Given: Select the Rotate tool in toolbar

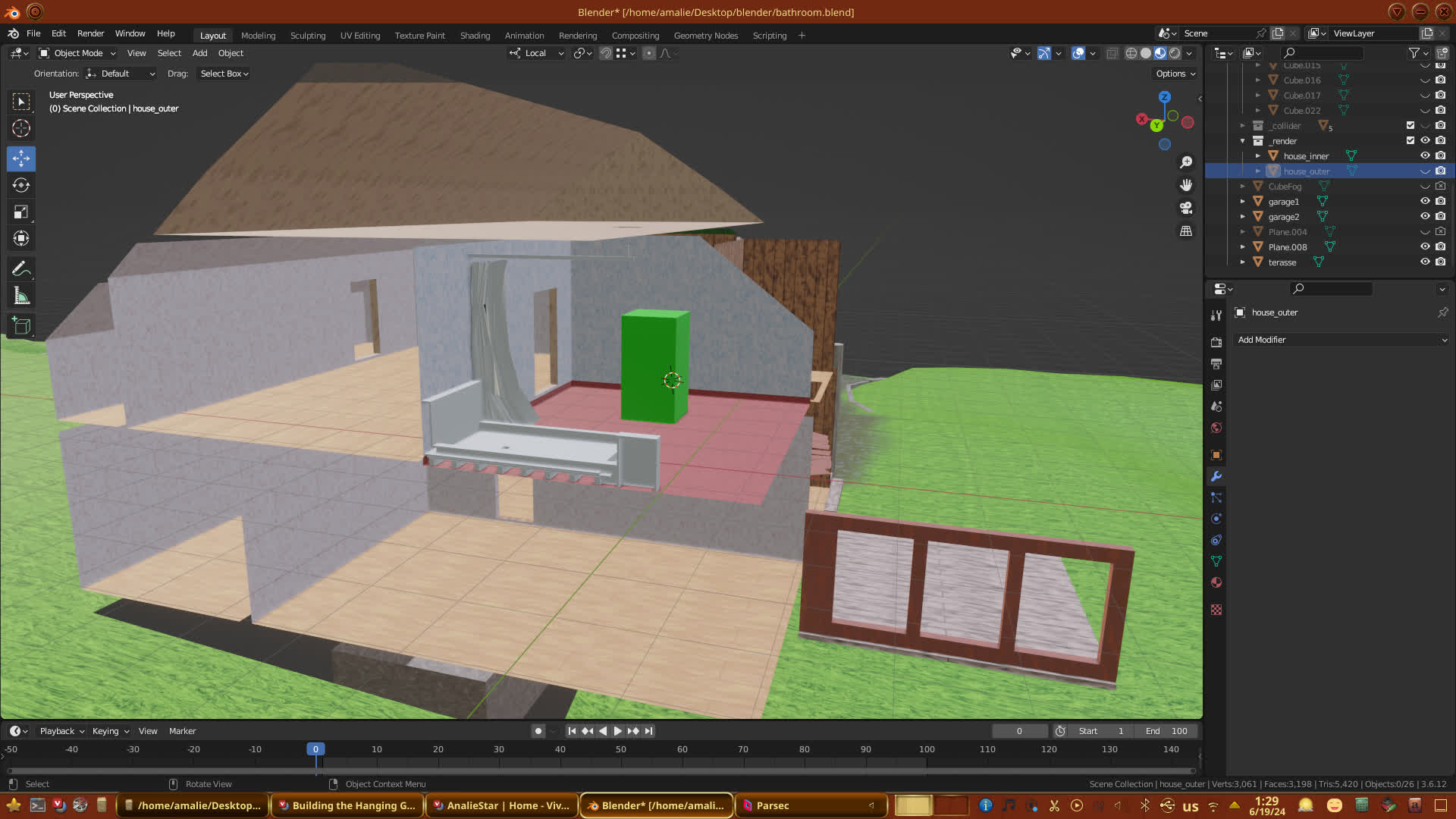Looking at the screenshot, I should click(x=21, y=185).
